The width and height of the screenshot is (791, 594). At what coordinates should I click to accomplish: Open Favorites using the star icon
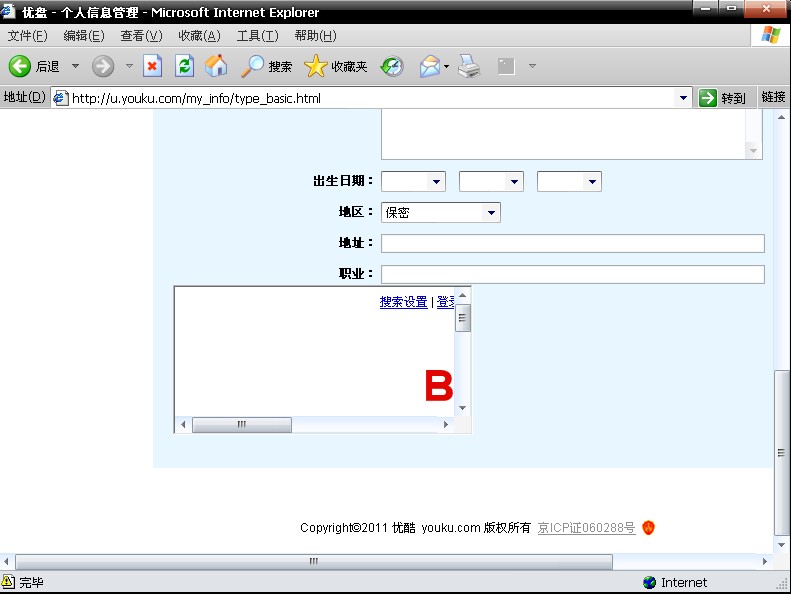(x=316, y=66)
